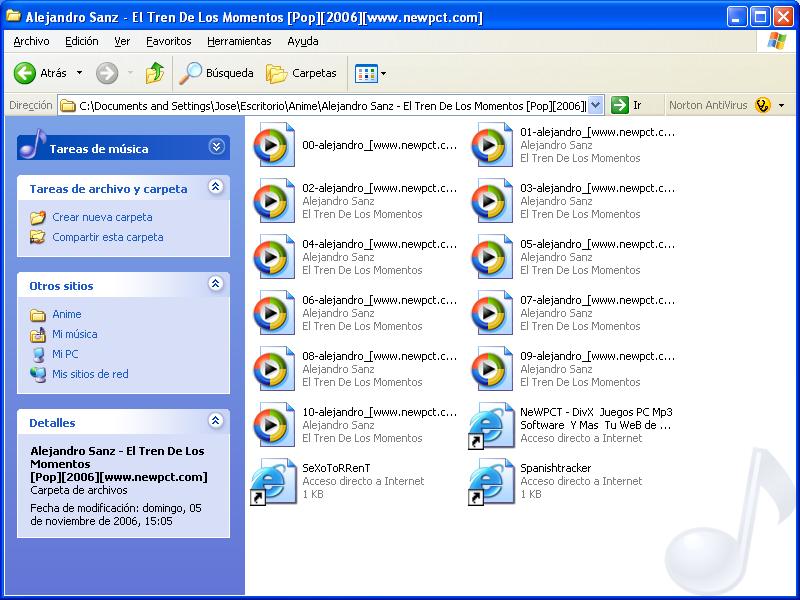Click the Norton AntiVirus toolbar icon
800x600 pixels.
763,105
